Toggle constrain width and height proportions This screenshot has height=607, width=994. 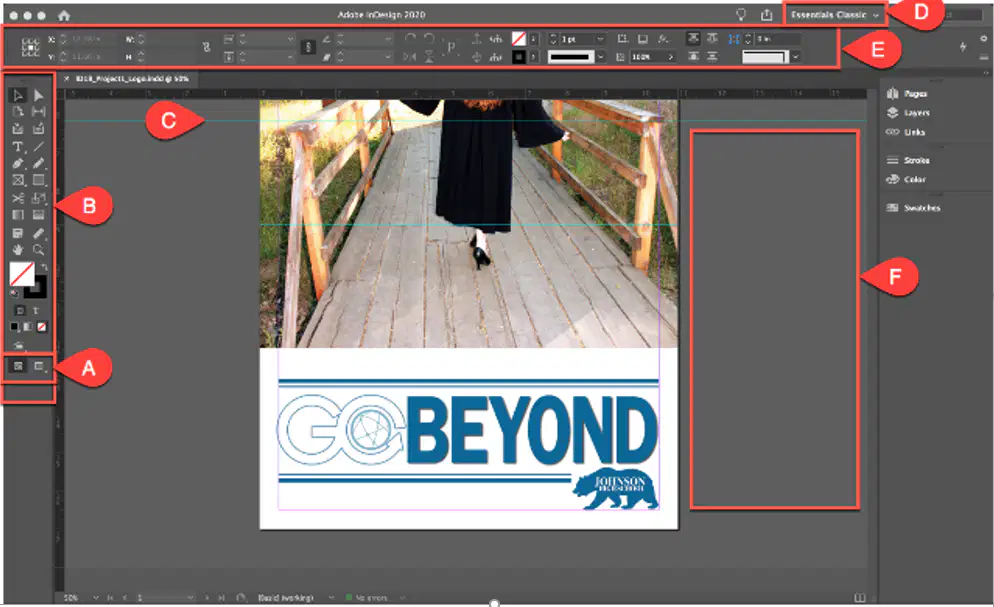(207, 47)
